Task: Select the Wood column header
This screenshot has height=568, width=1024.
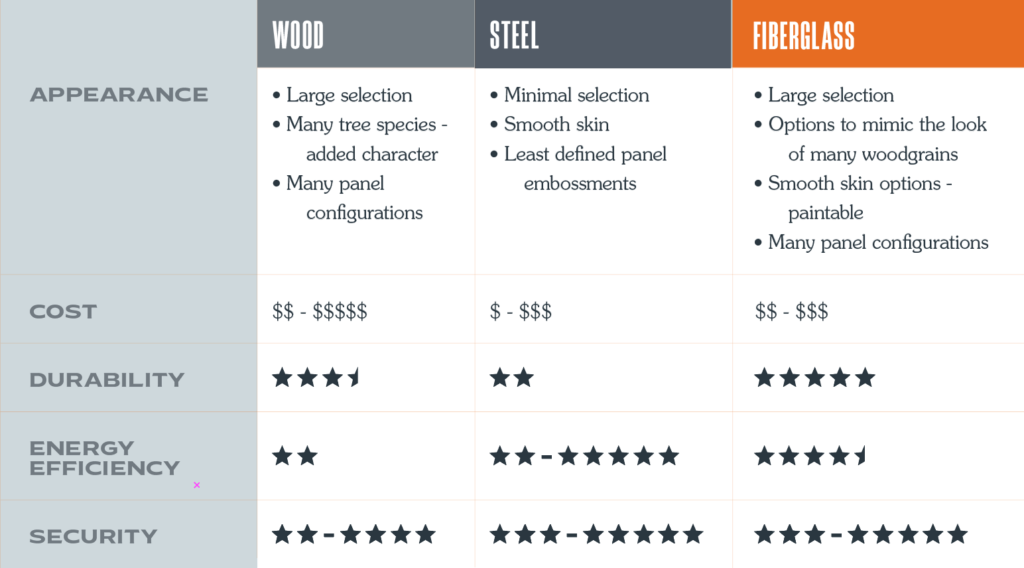Action: point(298,36)
